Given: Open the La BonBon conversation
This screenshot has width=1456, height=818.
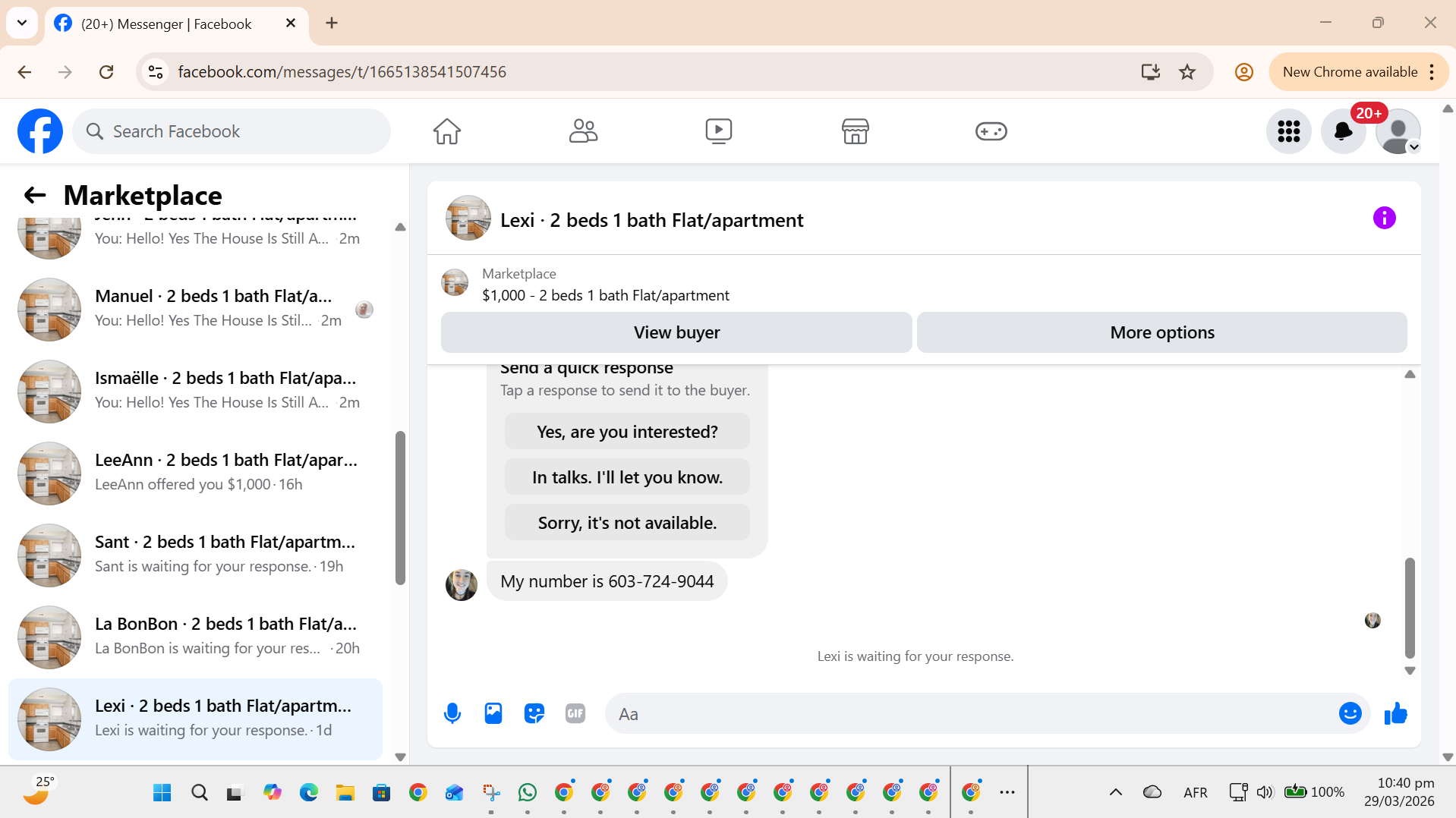Looking at the screenshot, I should [x=196, y=637].
